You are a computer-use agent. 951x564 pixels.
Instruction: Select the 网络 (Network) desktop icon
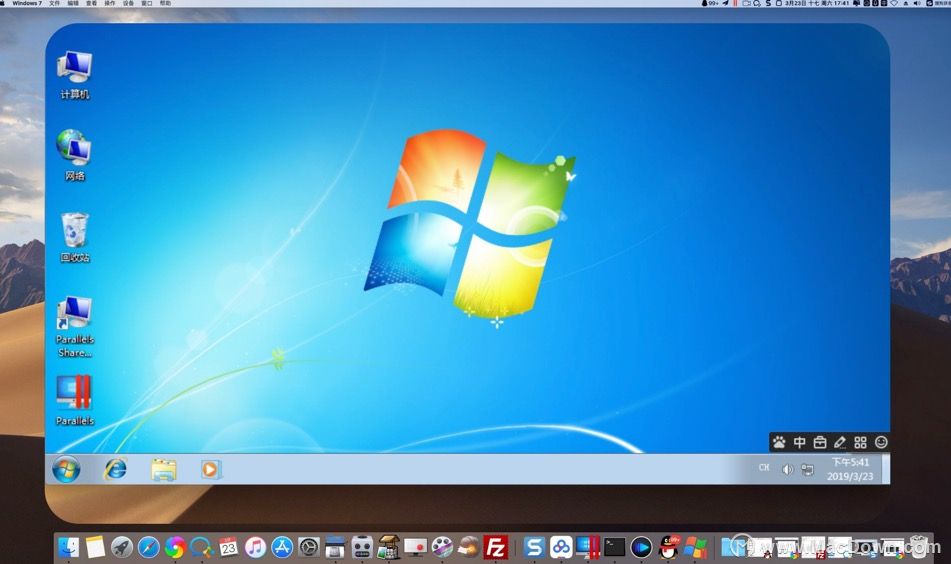coord(74,156)
